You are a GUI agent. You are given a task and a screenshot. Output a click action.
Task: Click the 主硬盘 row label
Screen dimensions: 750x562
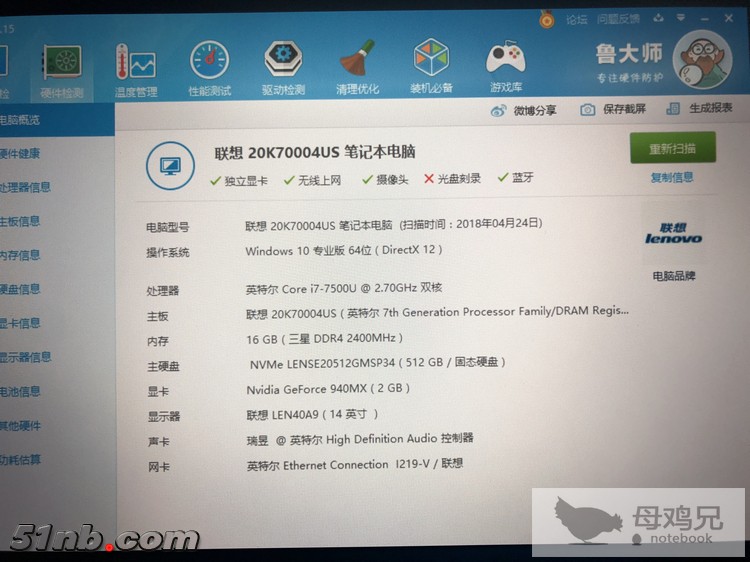[x=163, y=366]
